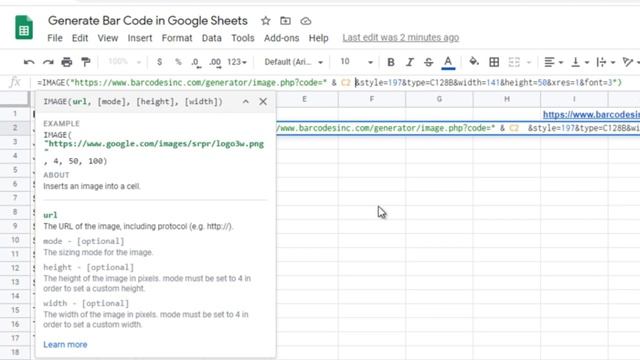Activate the paint format tool
Image resolution: width=640 pixels, height=360 pixels.
click(86, 62)
